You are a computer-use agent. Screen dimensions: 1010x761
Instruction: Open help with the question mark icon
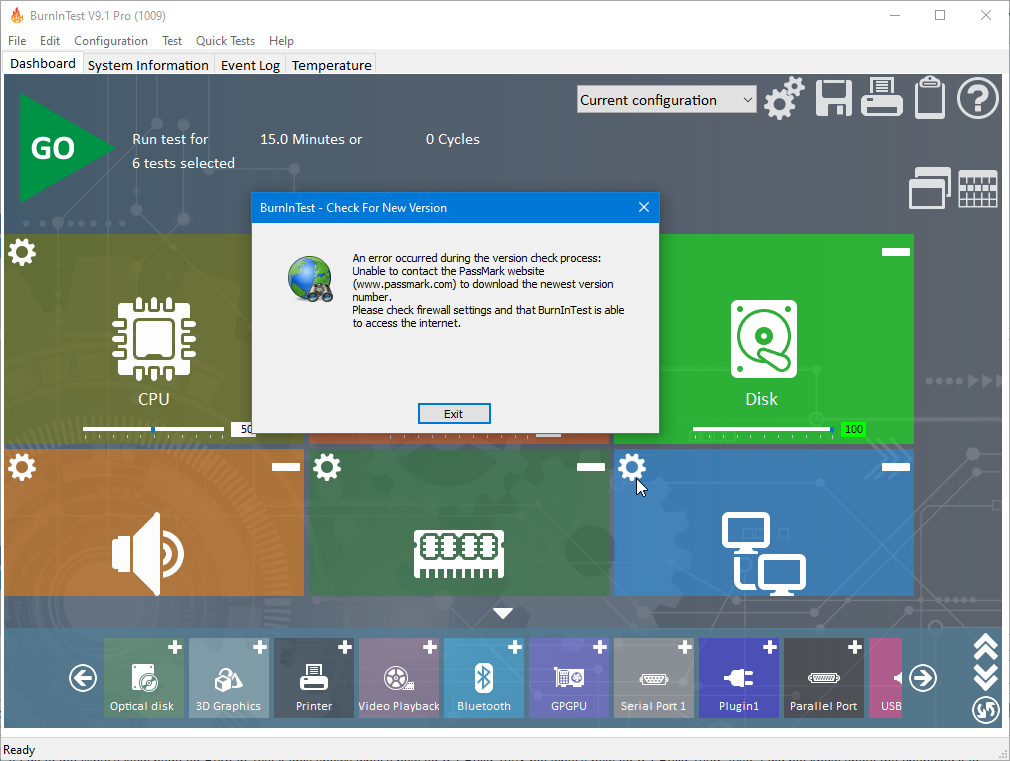[977, 98]
